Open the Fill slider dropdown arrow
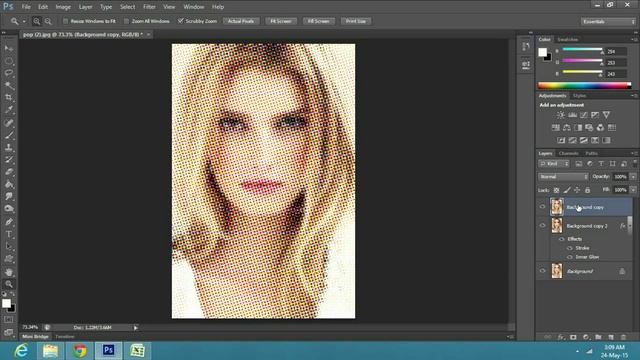This screenshot has width=640, height=360. pos(633,190)
